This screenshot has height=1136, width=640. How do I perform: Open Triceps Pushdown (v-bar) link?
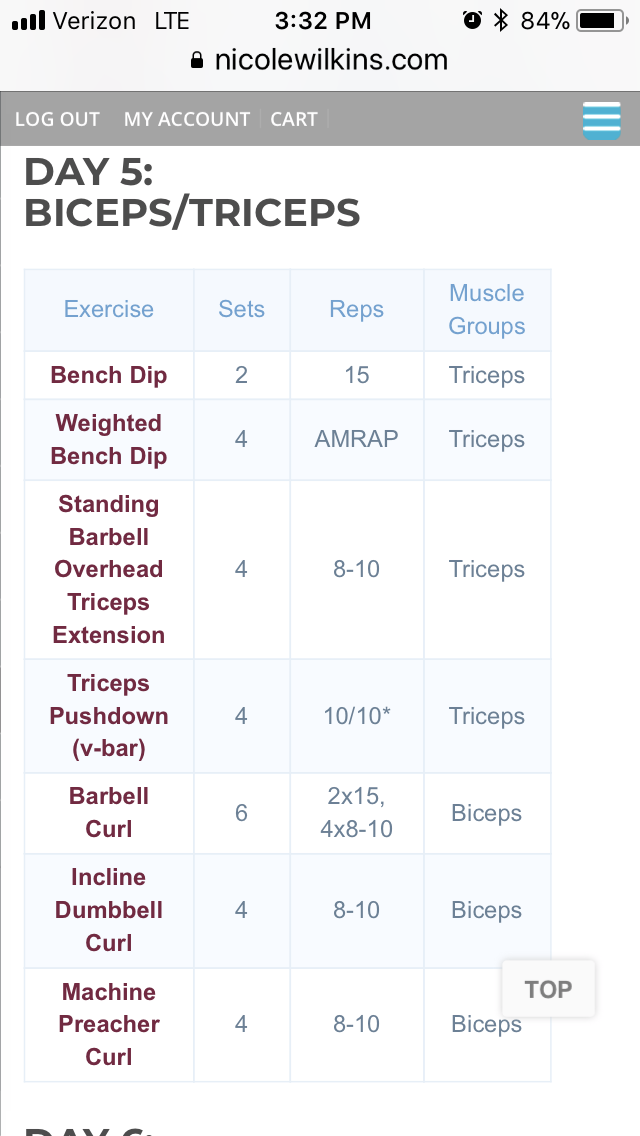pyautogui.click(x=109, y=716)
